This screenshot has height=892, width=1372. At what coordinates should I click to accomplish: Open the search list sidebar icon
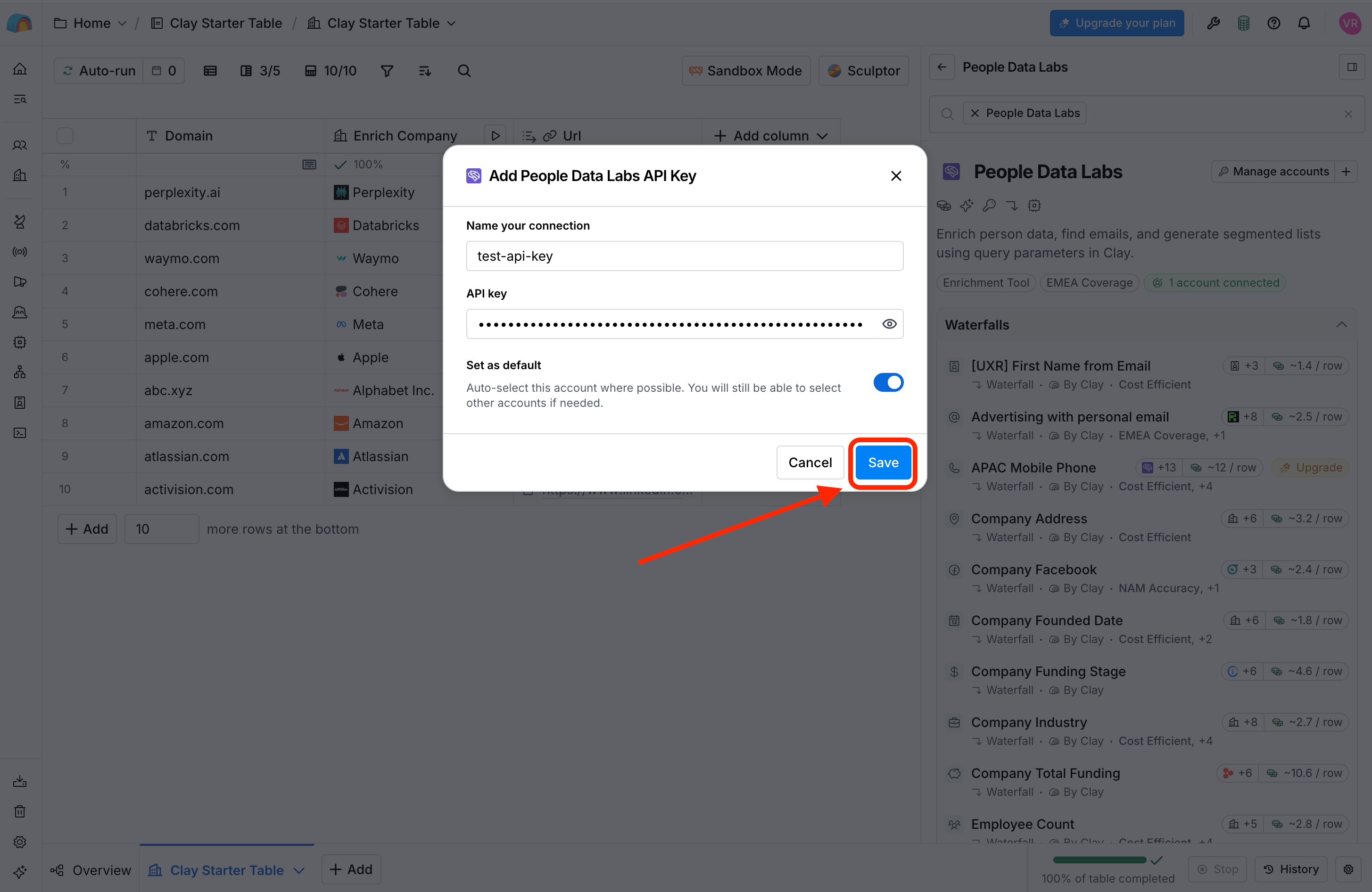click(20, 99)
